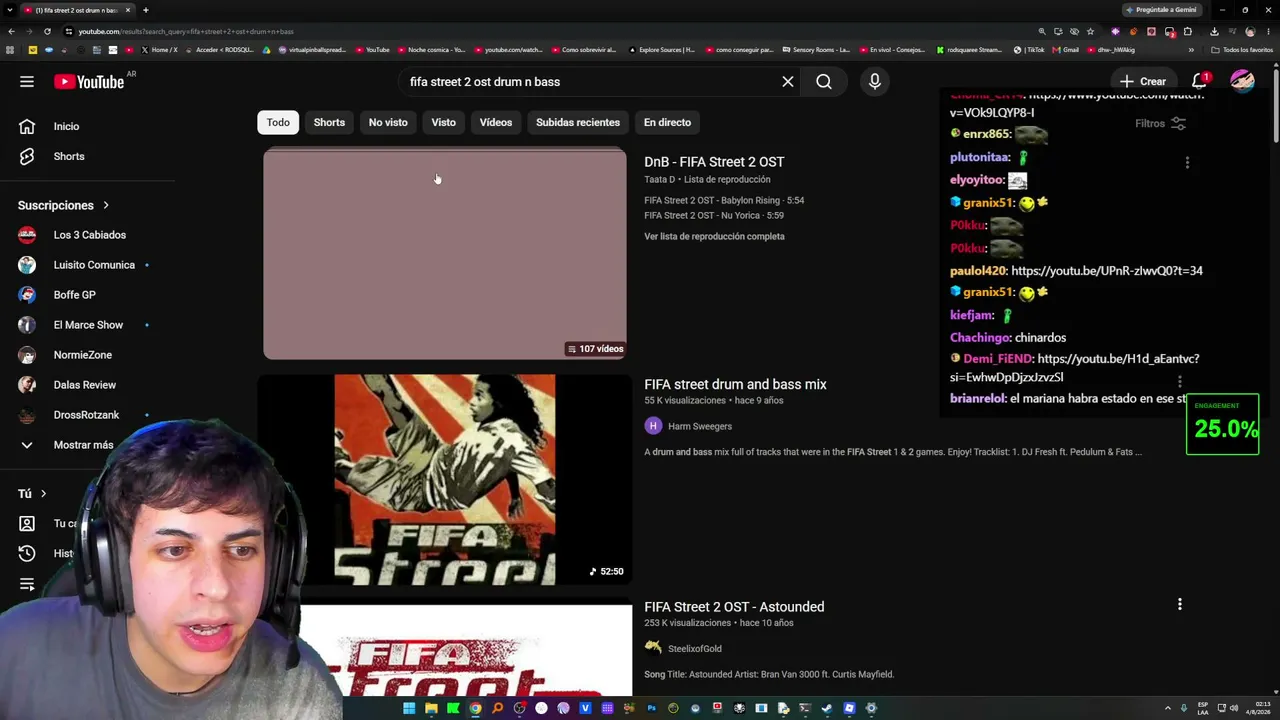Open the DrossRotzank subscription
This screenshot has width=1280, height=720.
pos(88,415)
